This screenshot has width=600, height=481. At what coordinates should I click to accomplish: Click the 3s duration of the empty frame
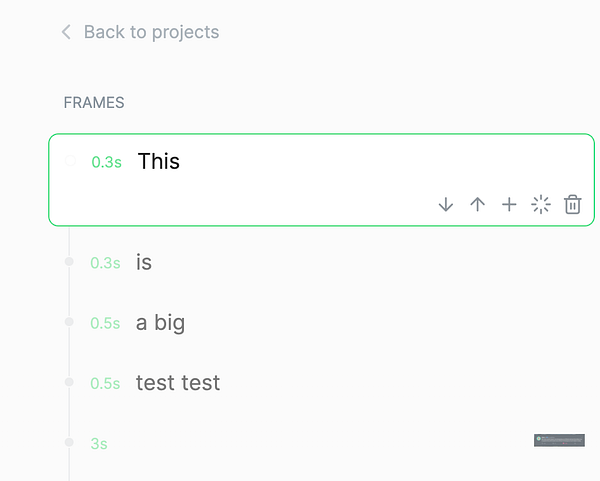click(x=99, y=444)
